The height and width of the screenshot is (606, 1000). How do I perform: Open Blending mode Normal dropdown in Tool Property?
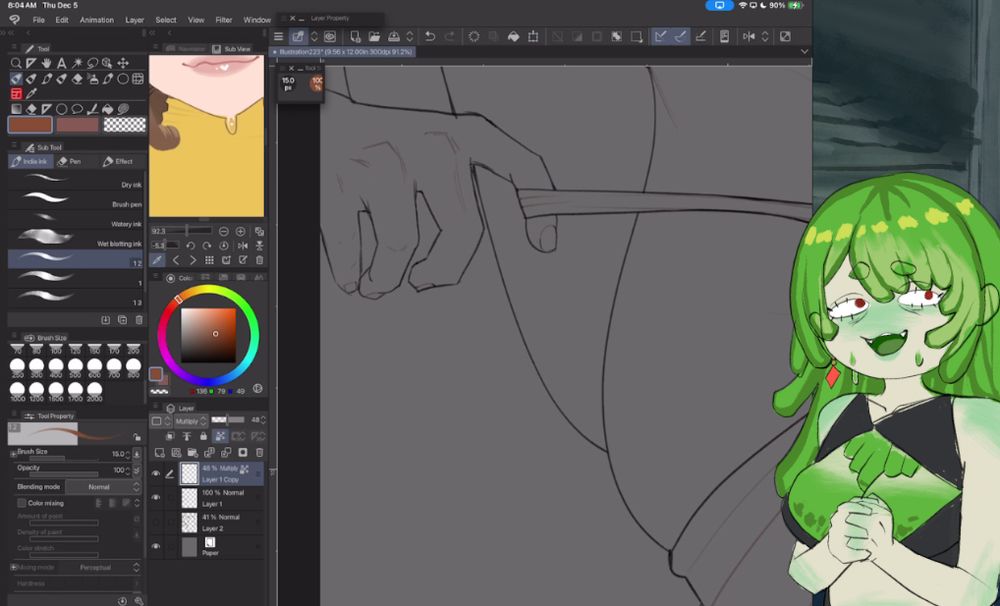pos(103,487)
